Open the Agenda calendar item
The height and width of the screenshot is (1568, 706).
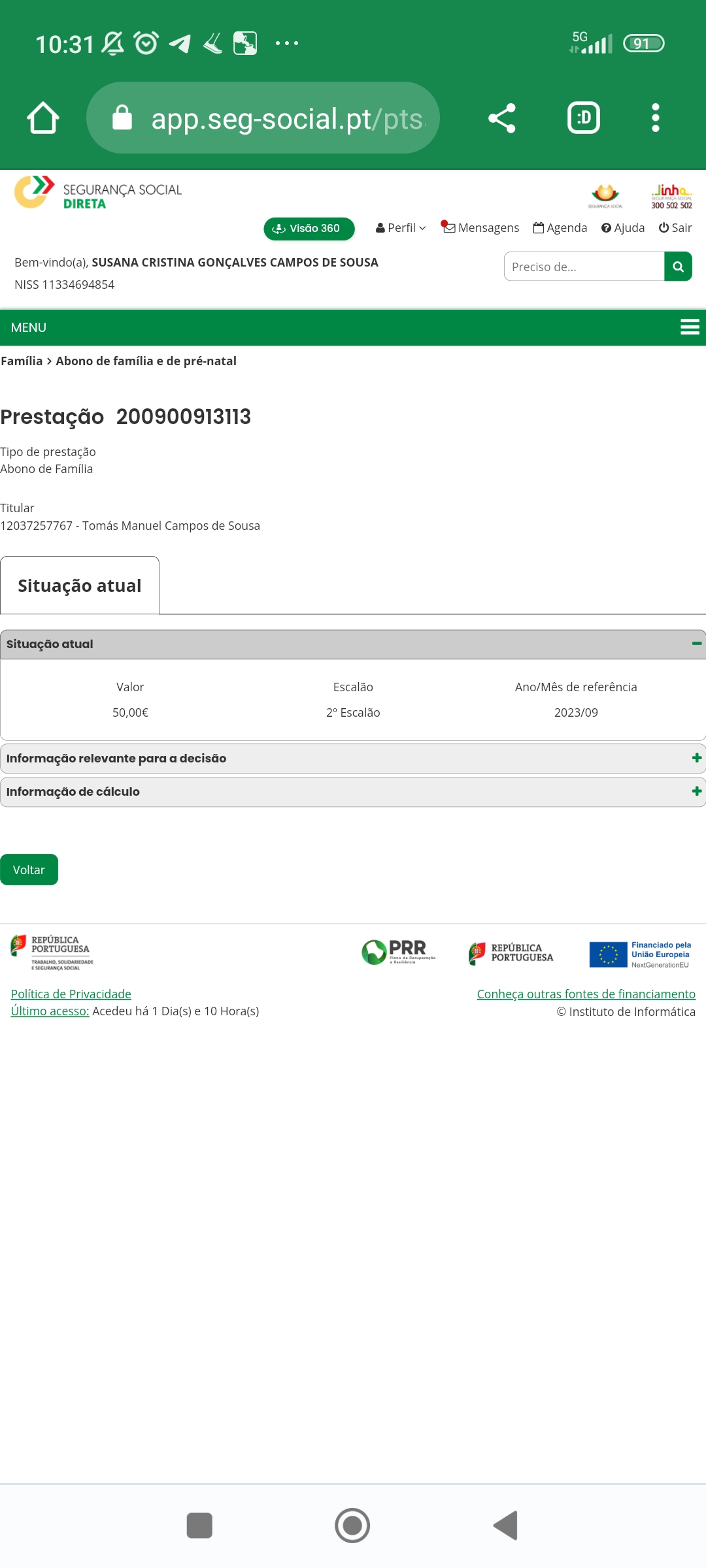pos(560,228)
